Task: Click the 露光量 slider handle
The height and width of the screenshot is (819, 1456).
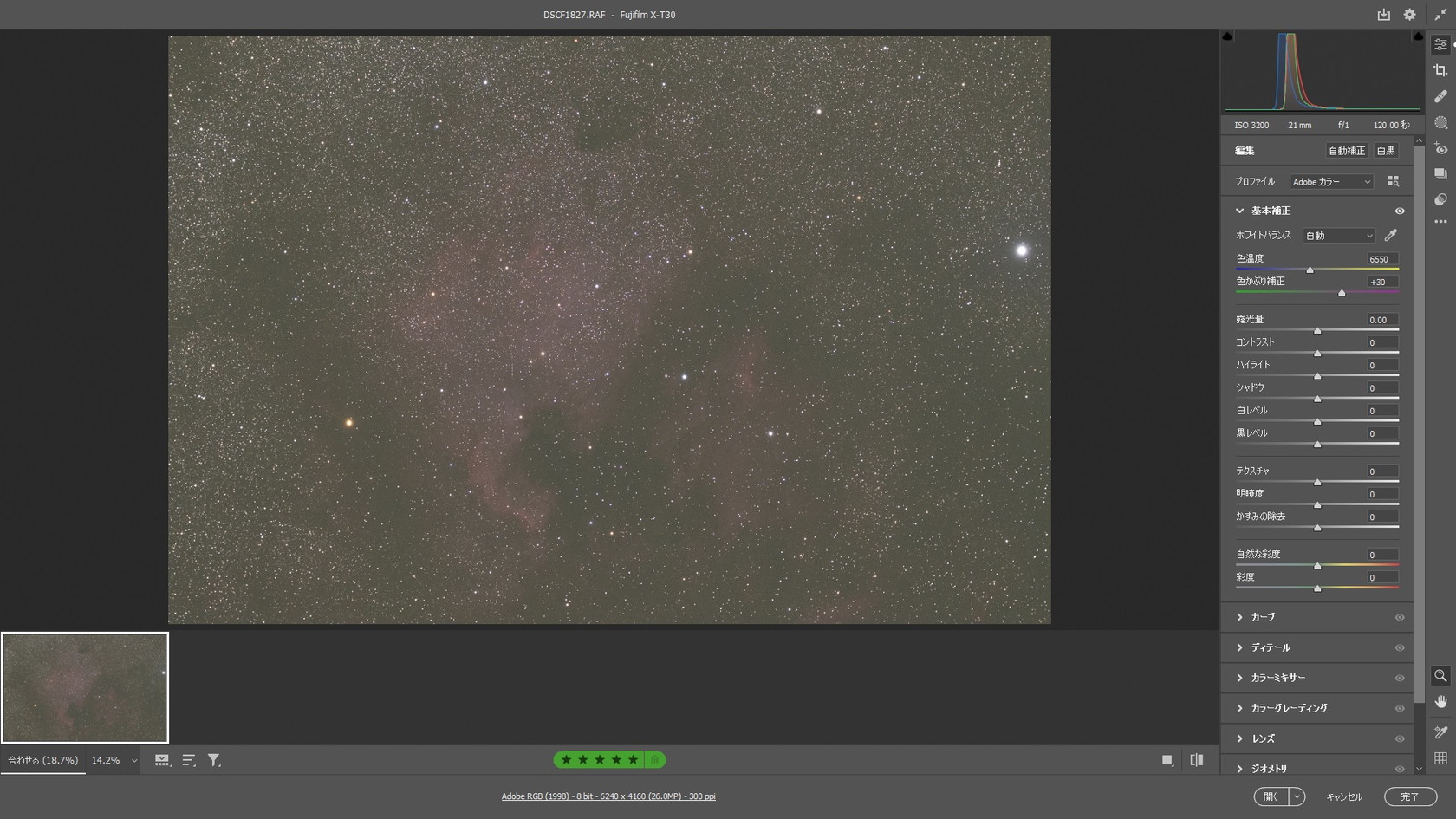Action: (x=1317, y=331)
